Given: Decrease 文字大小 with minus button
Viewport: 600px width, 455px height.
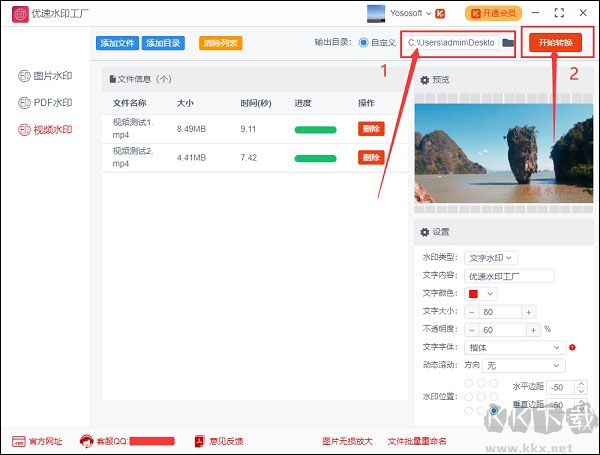Looking at the screenshot, I should point(471,312).
